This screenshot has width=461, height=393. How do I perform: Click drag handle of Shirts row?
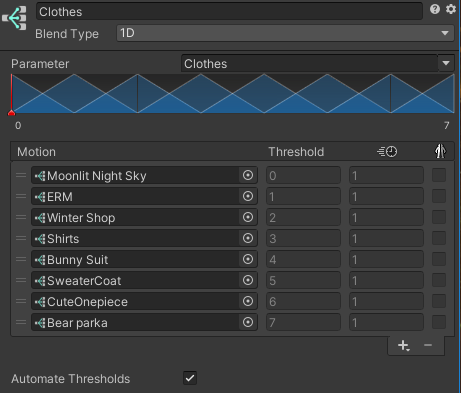pos(21,238)
